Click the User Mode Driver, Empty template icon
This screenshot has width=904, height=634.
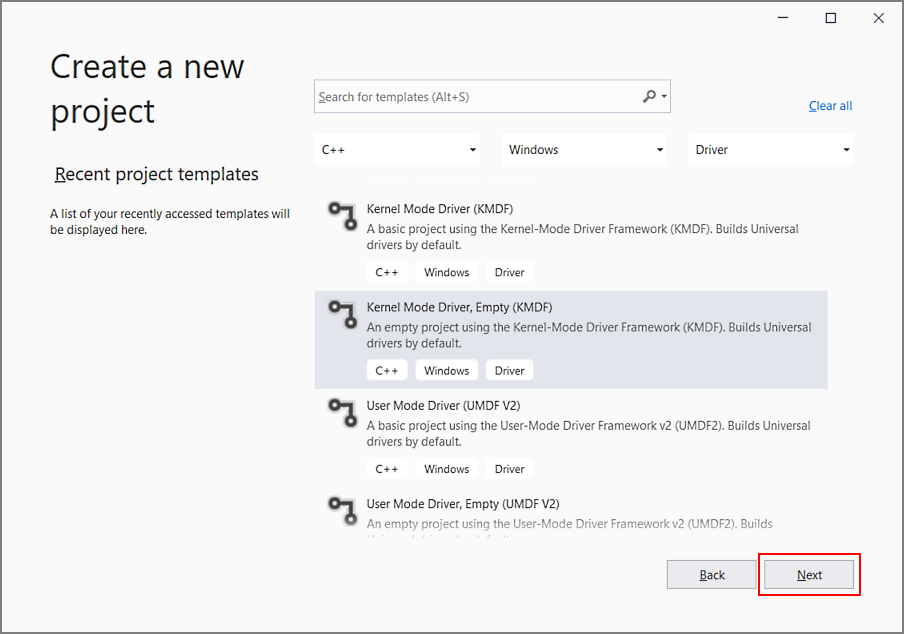pos(341,511)
